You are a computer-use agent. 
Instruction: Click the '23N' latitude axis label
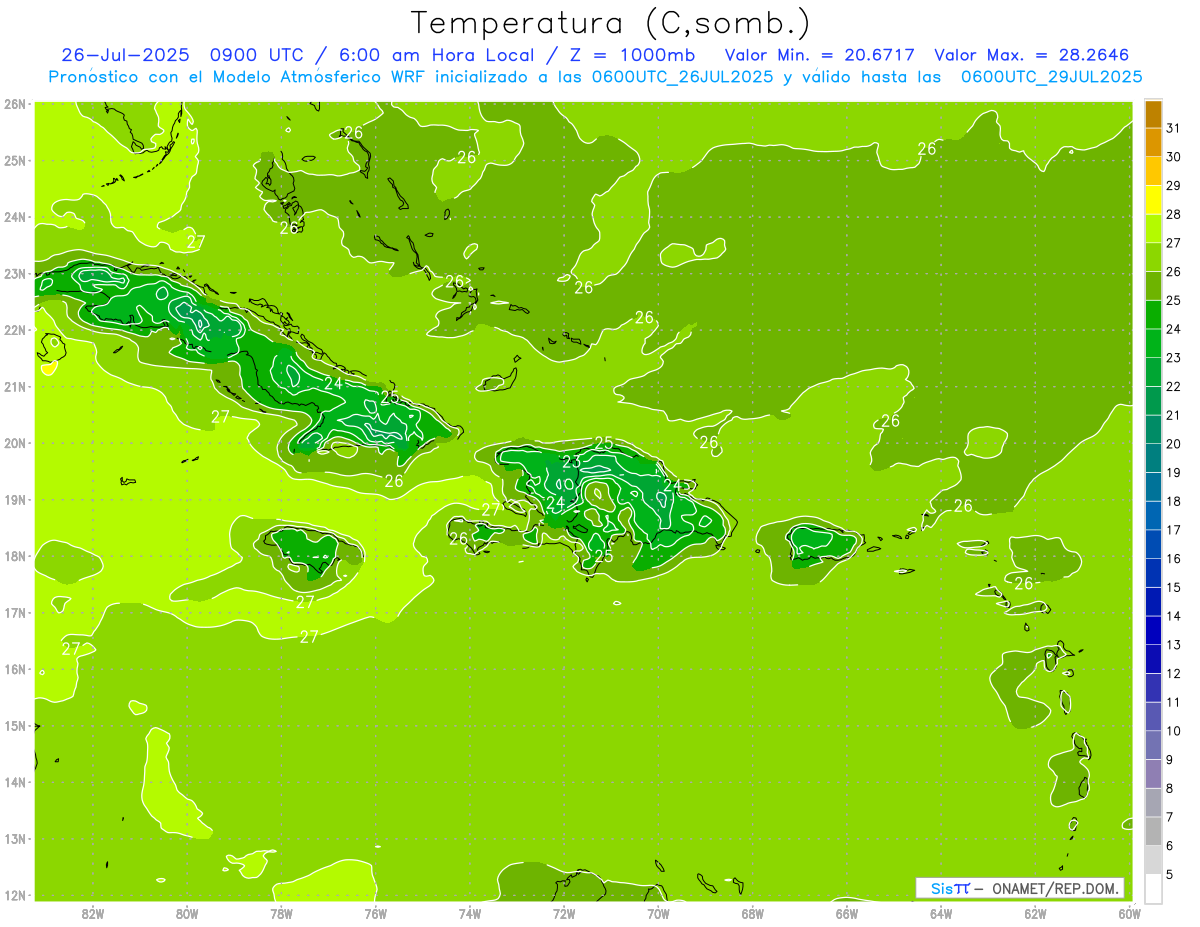coord(15,273)
